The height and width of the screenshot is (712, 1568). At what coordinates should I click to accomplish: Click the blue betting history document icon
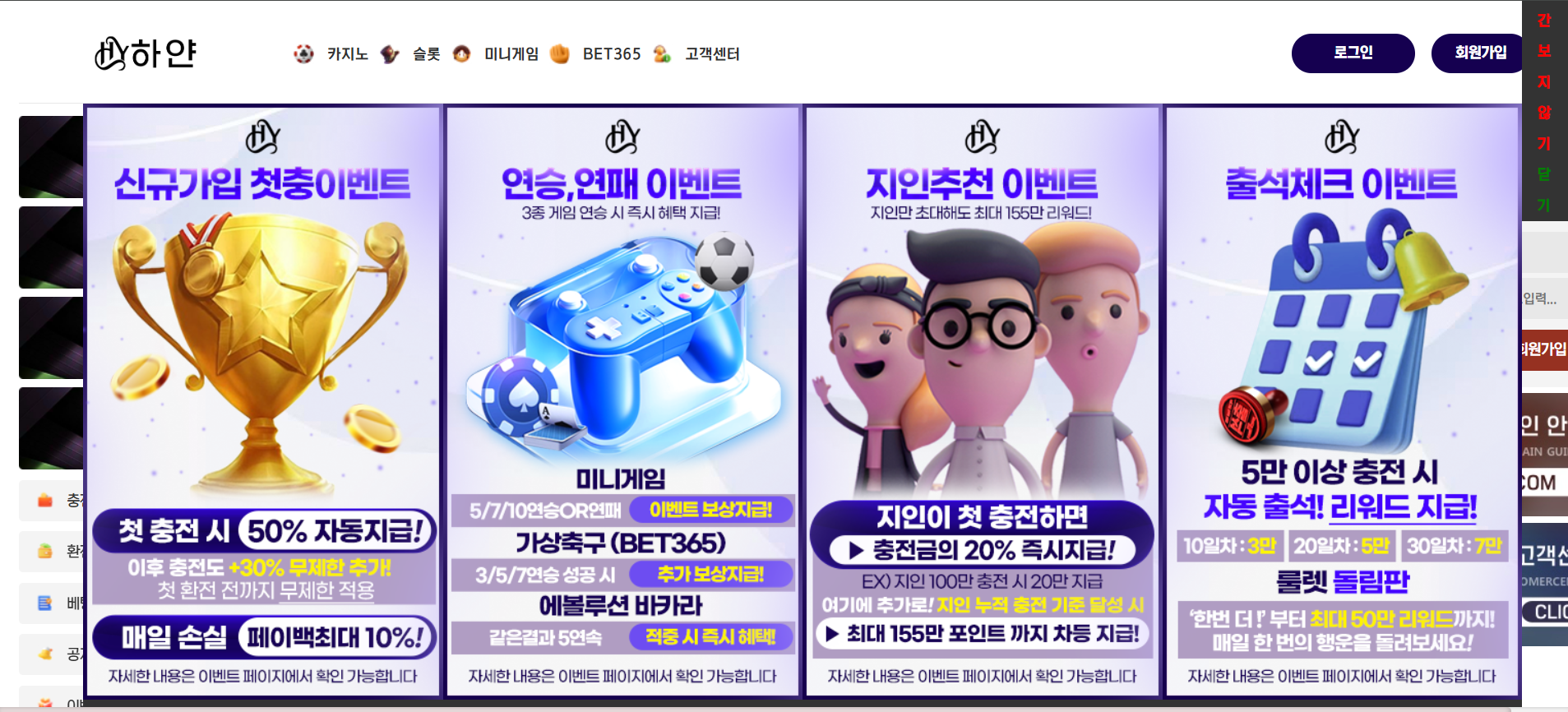[45, 603]
